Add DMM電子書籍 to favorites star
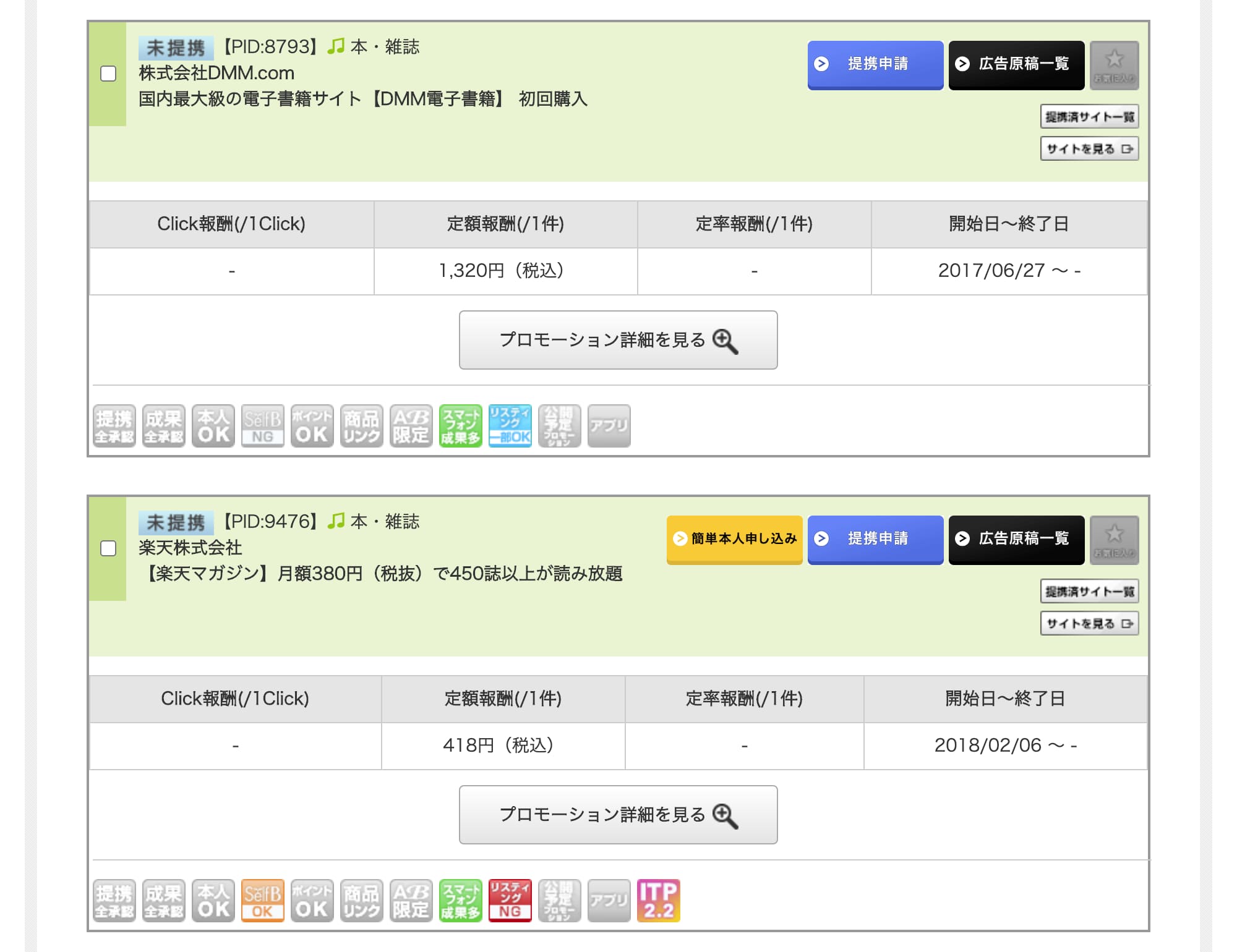 1114,65
